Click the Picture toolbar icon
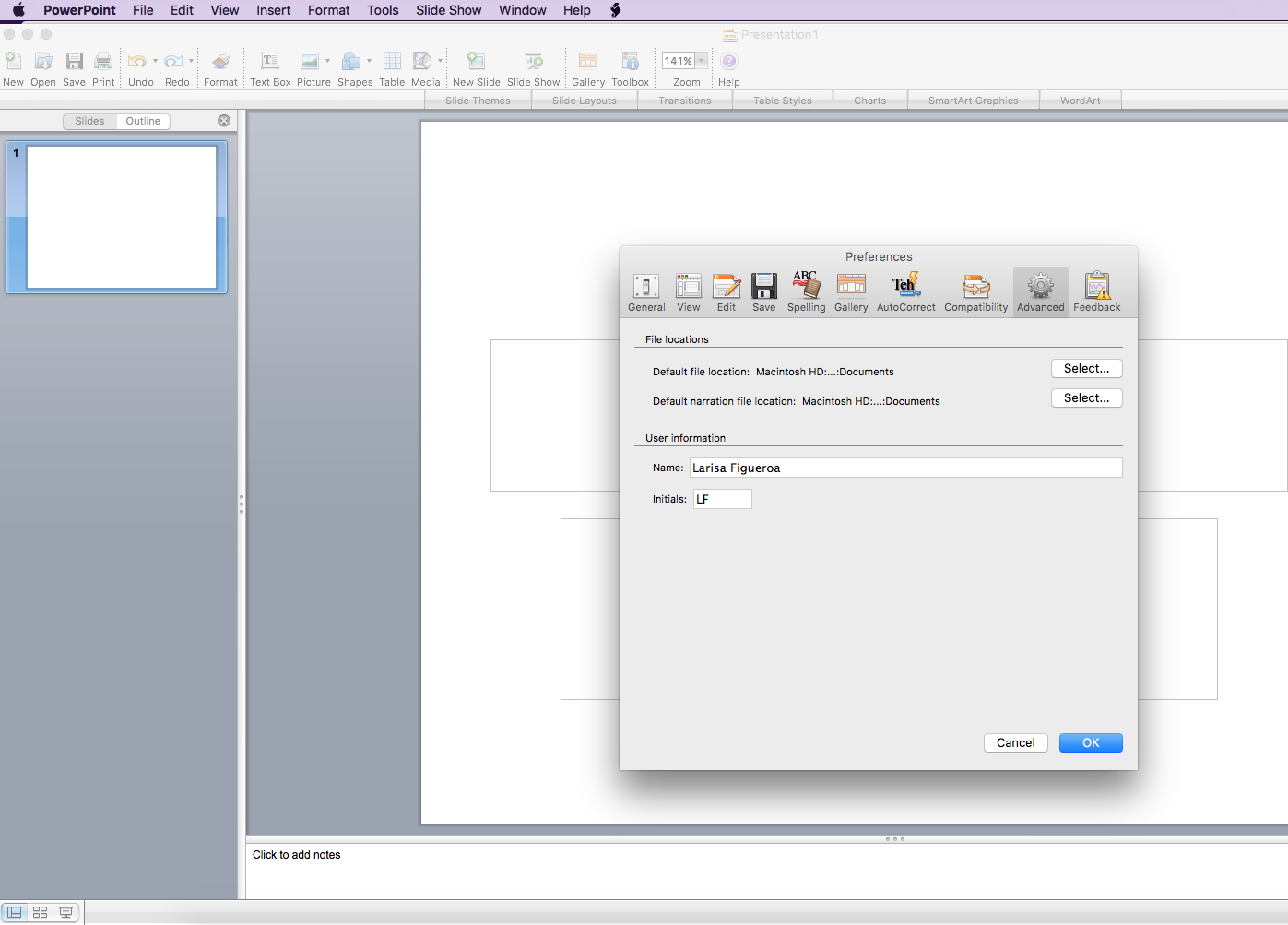Screen dimensions: 1288x925 (311, 69)
